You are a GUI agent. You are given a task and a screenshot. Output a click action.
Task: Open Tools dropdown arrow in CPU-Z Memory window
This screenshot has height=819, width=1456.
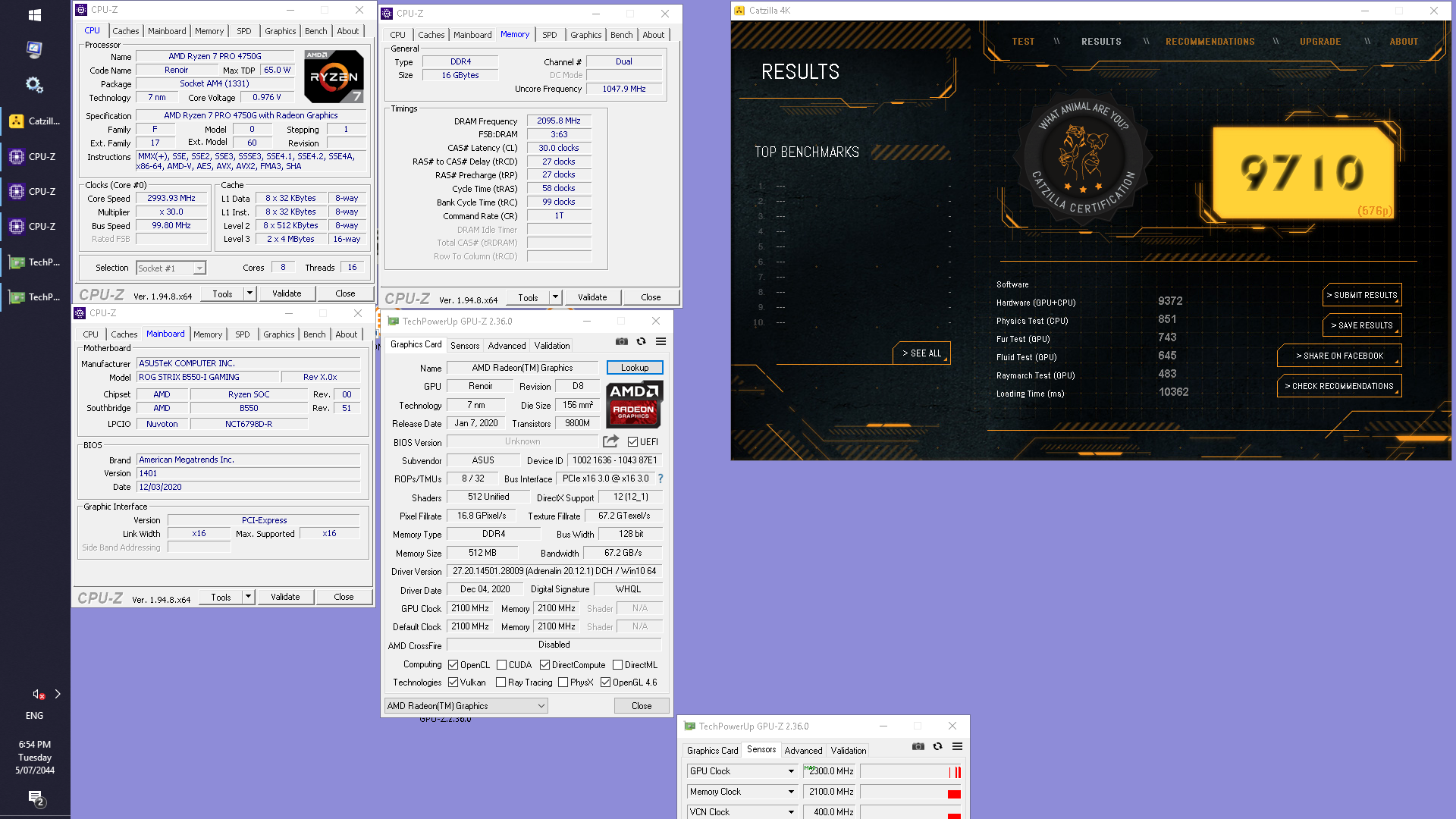coord(555,297)
